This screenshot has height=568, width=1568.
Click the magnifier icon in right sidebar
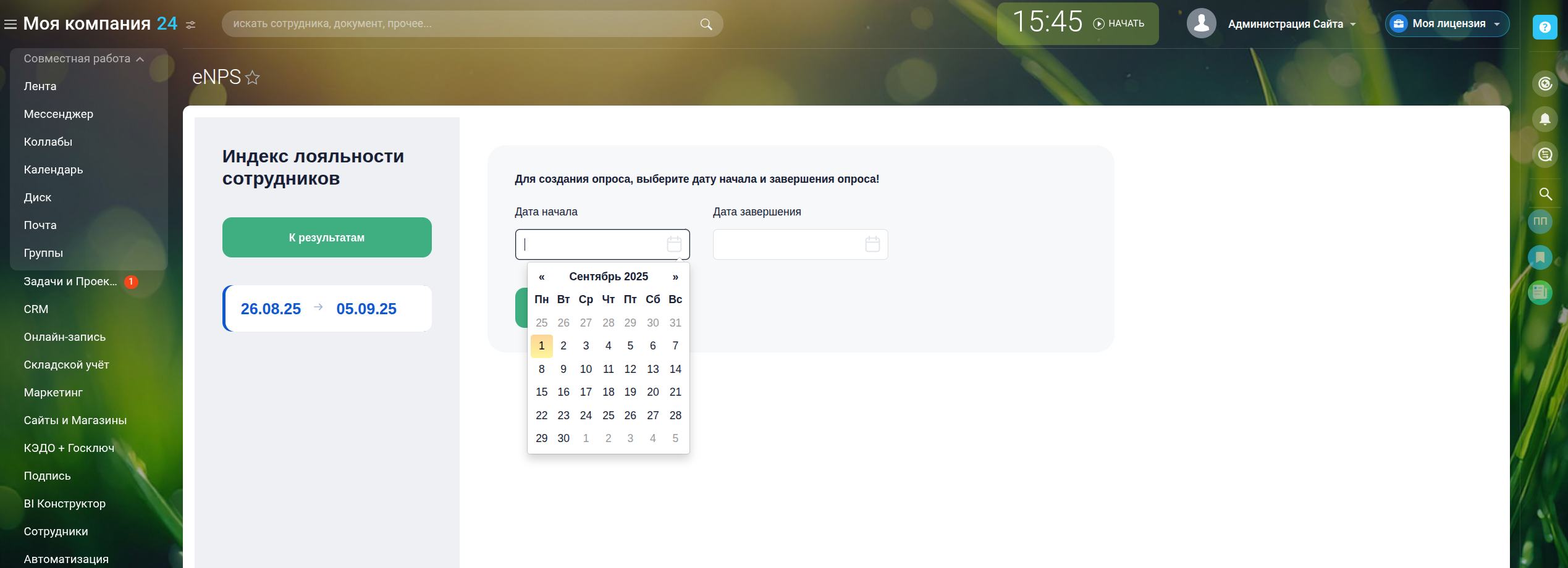tap(1545, 194)
